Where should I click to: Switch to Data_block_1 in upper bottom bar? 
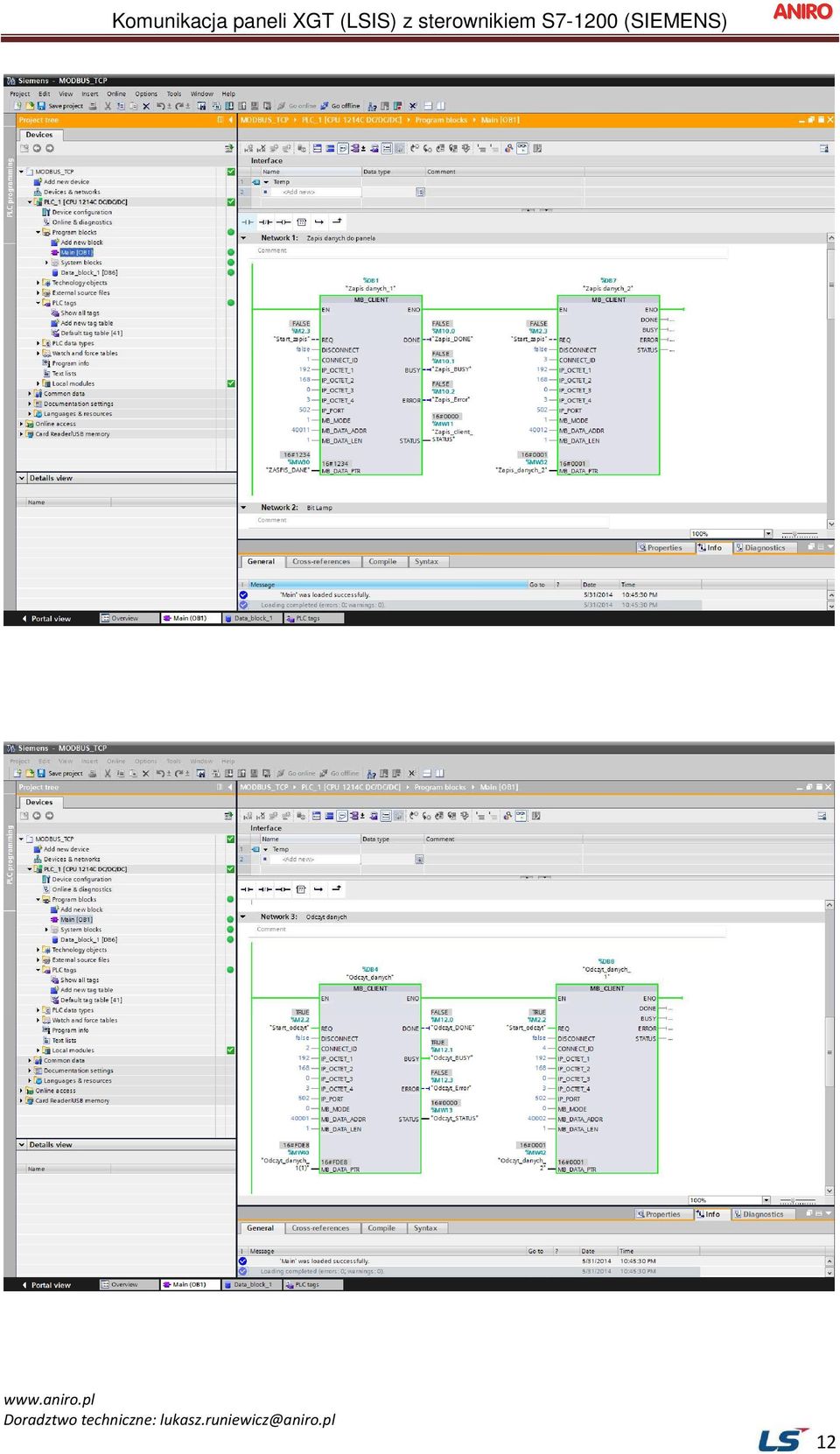coord(252,618)
